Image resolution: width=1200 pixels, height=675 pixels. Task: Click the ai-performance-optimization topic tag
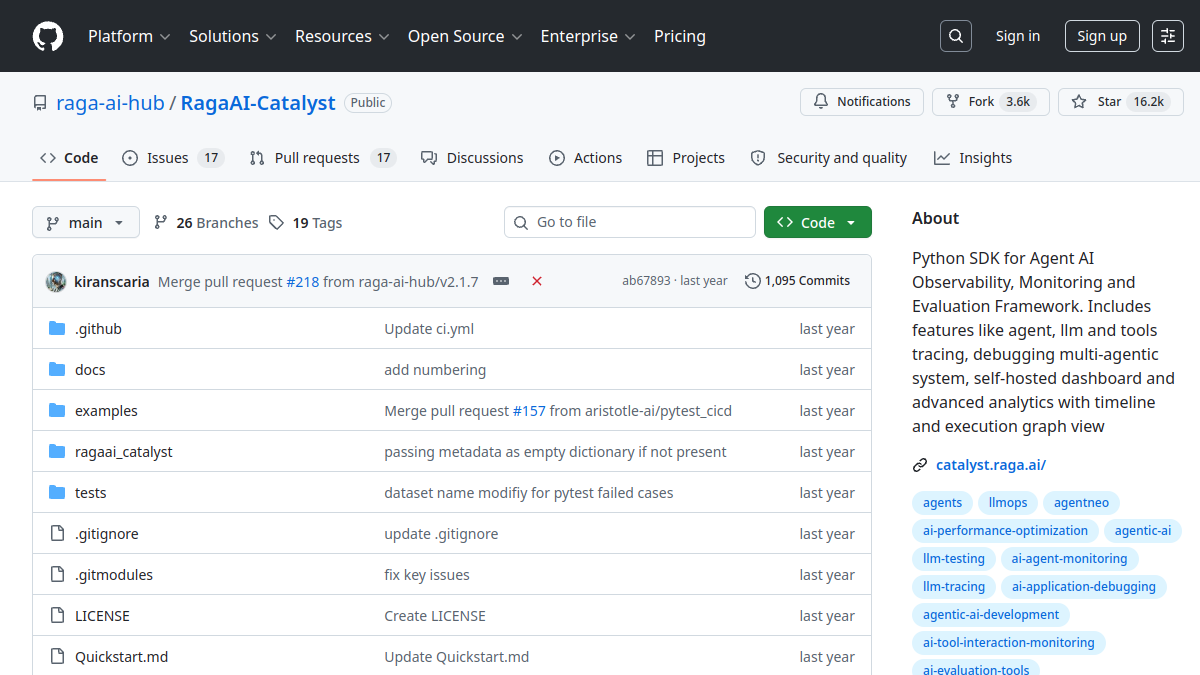coord(1005,531)
